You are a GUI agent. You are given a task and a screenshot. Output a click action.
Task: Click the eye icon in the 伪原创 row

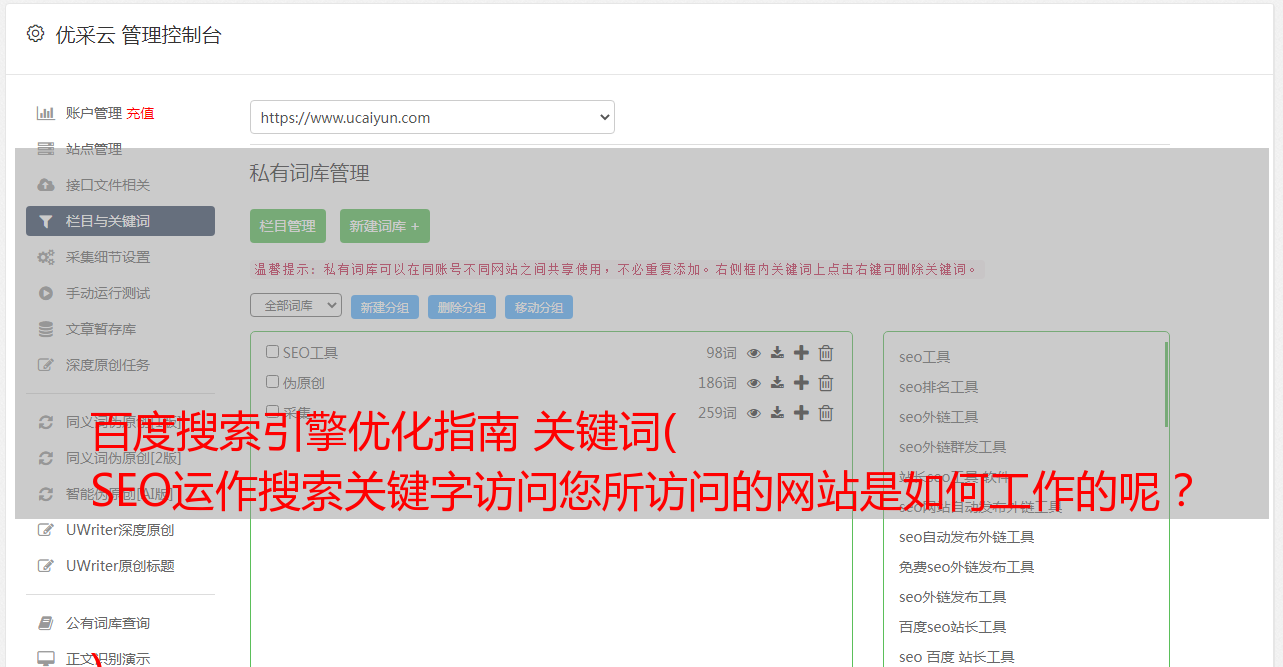[x=754, y=383]
